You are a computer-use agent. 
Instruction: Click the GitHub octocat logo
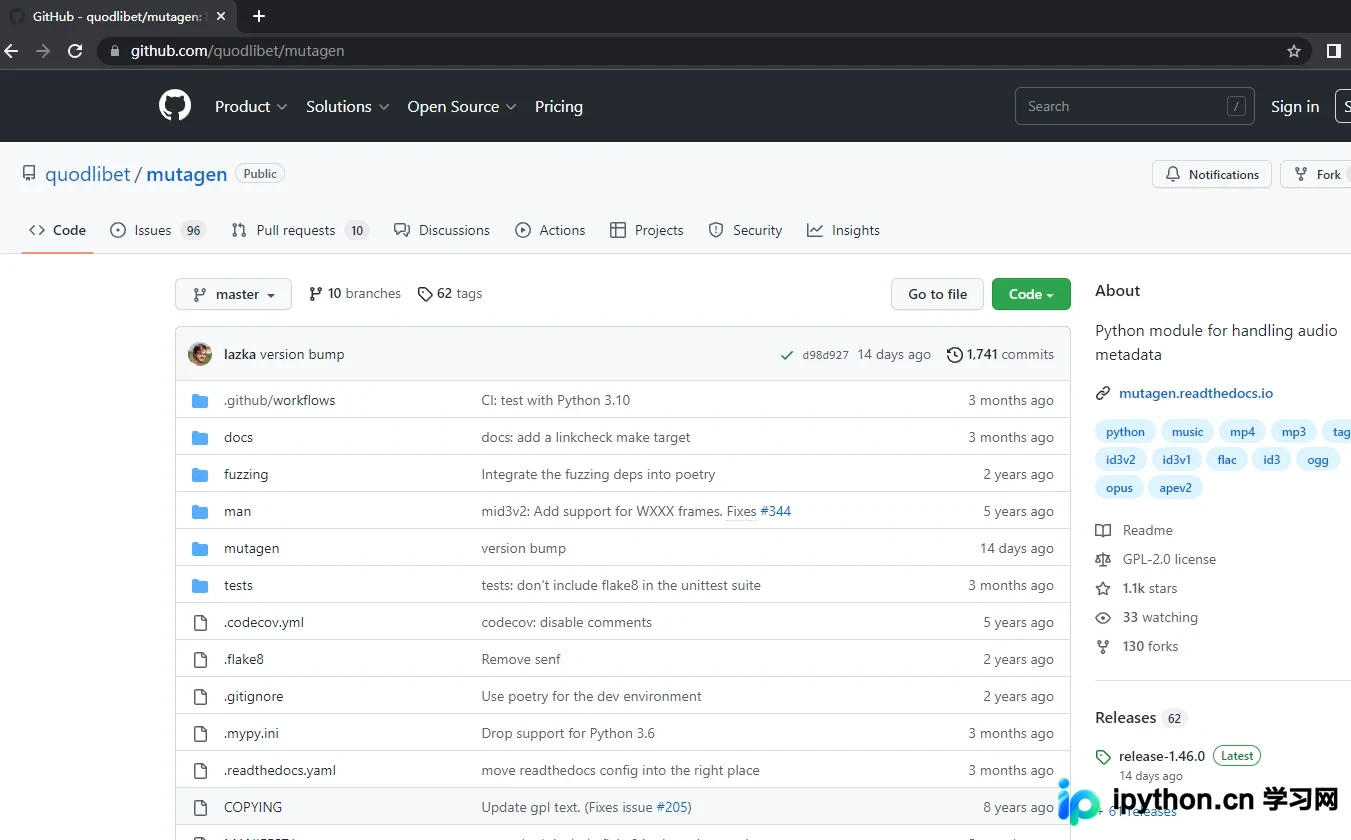click(175, 106)
